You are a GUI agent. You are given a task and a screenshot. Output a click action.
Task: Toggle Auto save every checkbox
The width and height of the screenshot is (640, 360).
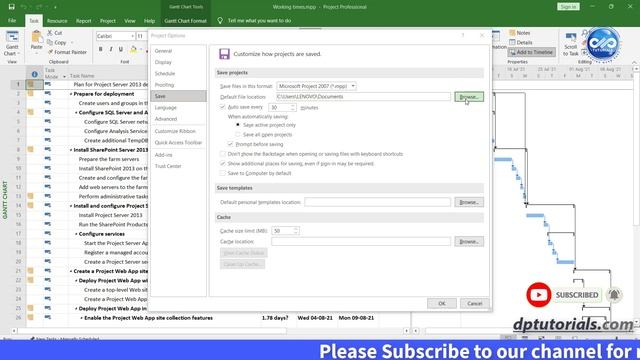222,107
